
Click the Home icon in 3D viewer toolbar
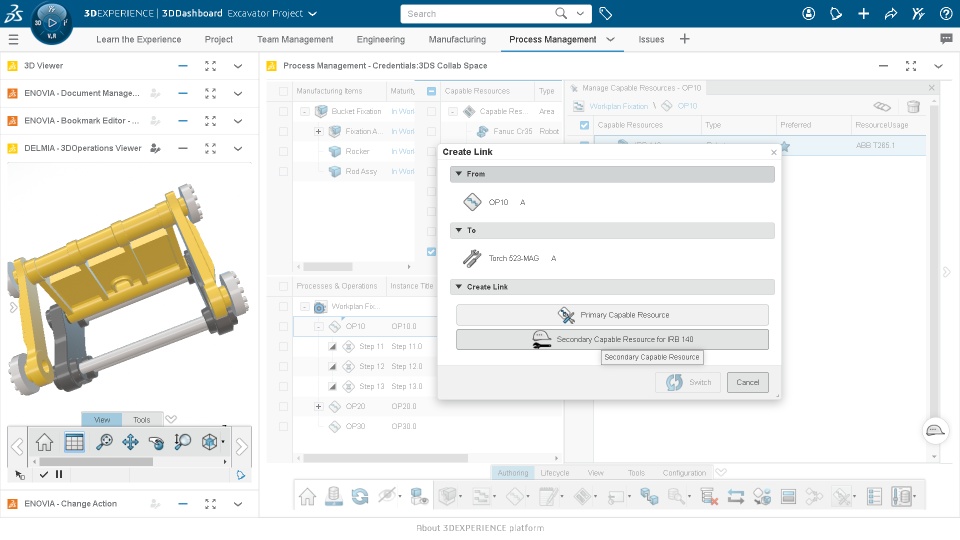point(44,442)
